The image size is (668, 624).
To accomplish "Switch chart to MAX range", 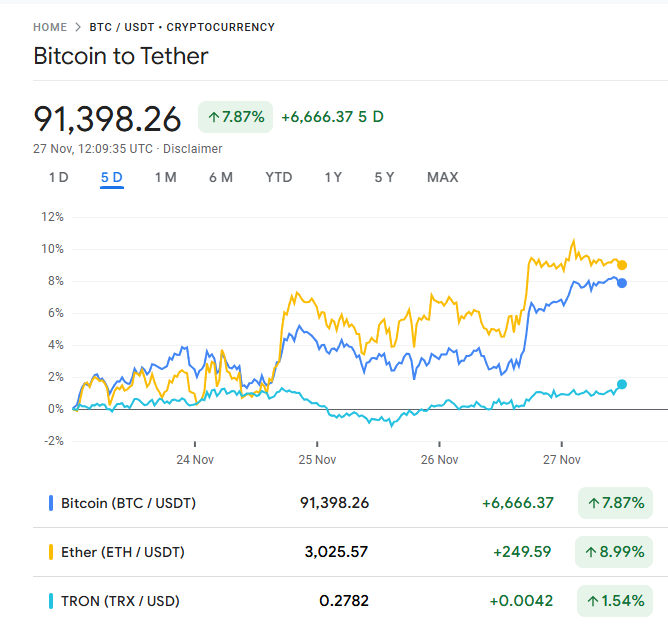I will pyautogui.click(x=442, y=178).
